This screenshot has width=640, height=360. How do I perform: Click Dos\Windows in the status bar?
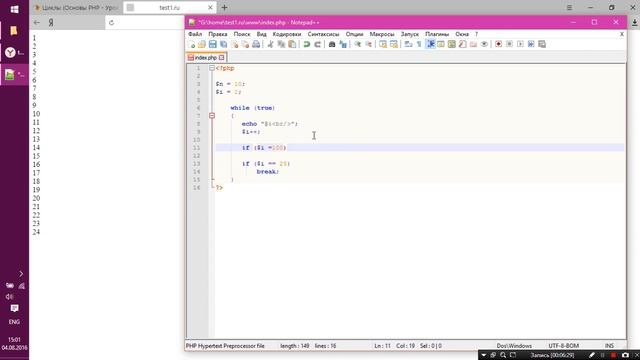(514, 346)
